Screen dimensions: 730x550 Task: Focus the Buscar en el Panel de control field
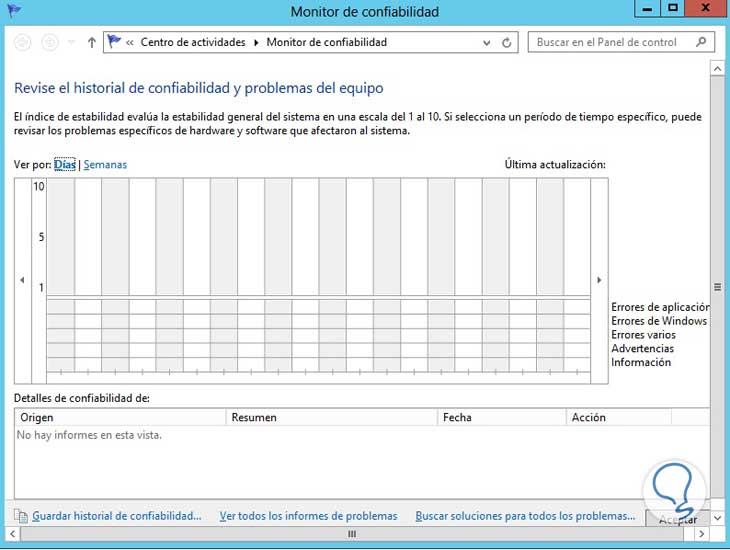pos(614,42)
